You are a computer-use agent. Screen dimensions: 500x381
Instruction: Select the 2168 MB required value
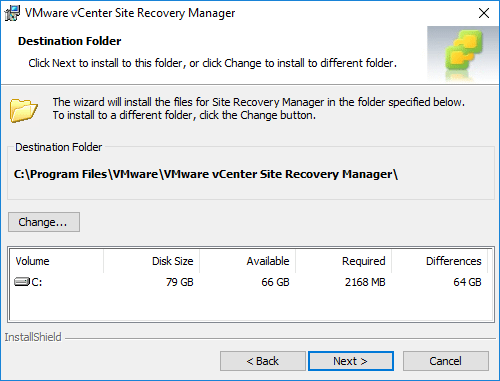click(365, 282)
